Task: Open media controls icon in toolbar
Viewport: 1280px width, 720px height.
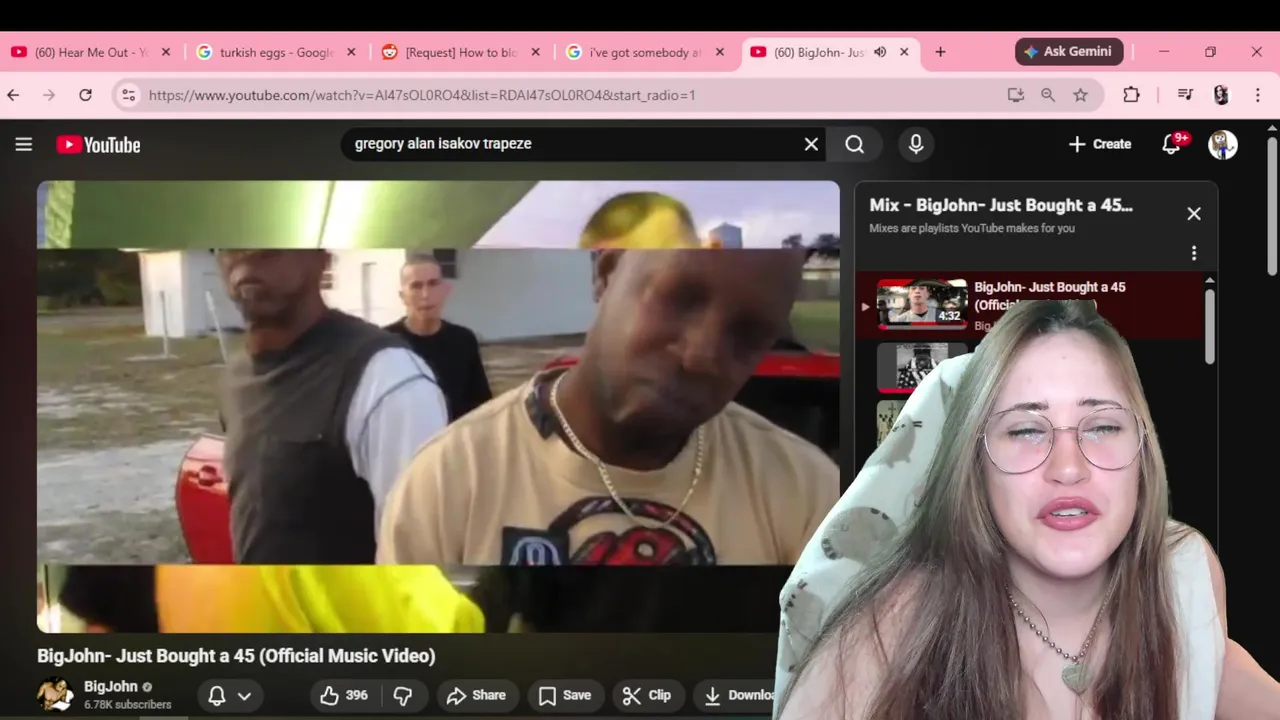Action: pyautogui.click(x=1185, y=95)
